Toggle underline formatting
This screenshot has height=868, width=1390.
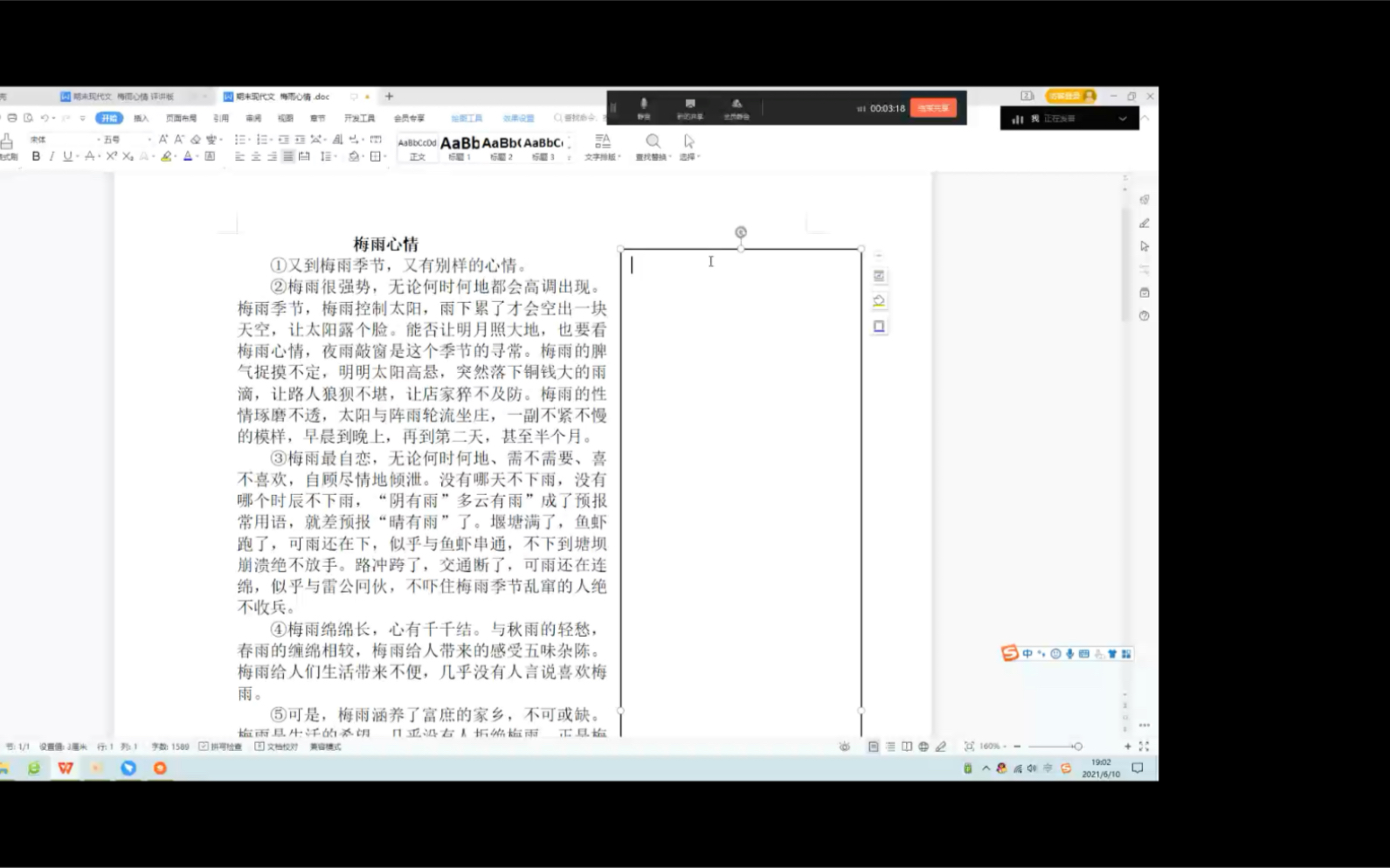coord(67,156)
